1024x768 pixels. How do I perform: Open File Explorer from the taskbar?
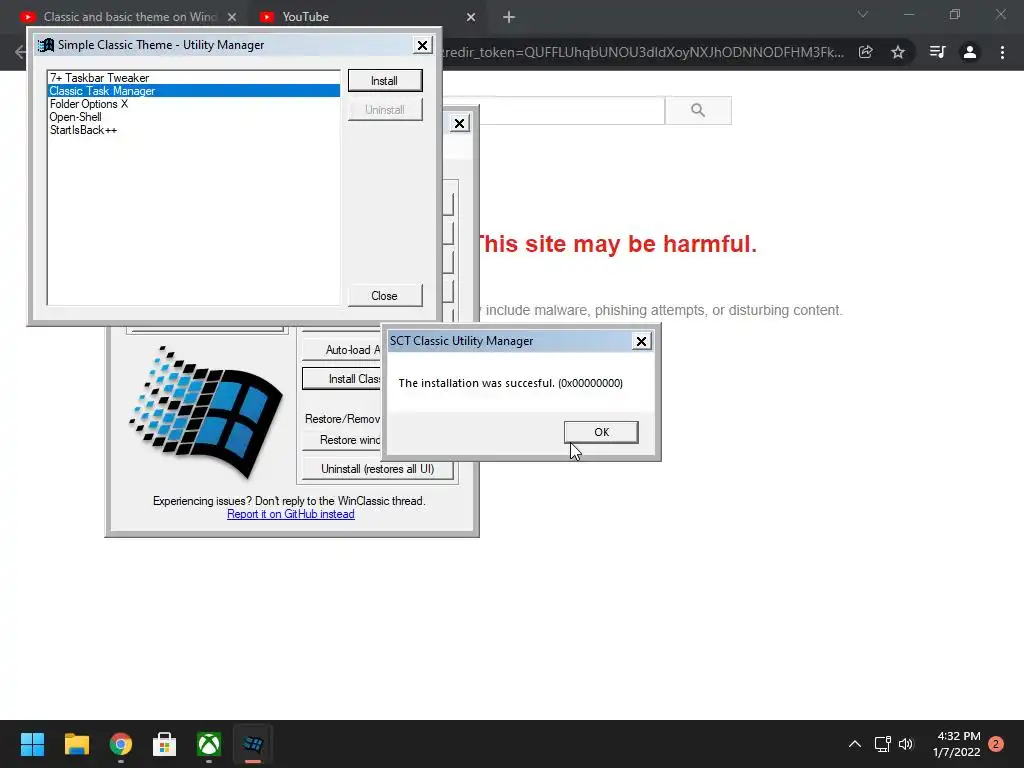click(76, 744)
